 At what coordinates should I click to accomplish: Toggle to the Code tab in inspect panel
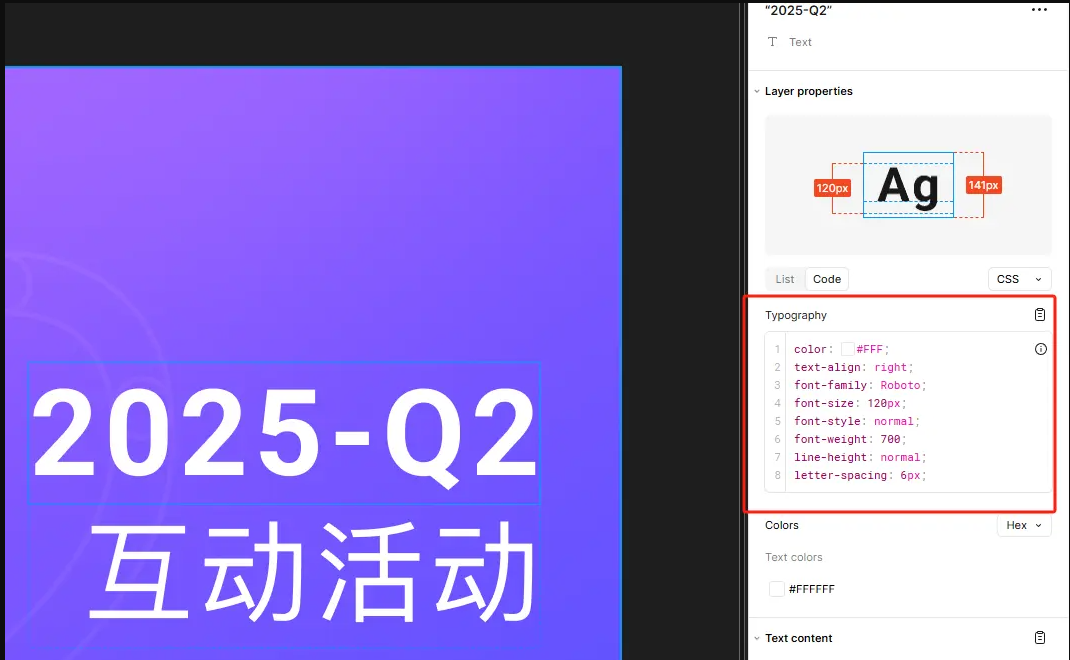pos(826,279)
